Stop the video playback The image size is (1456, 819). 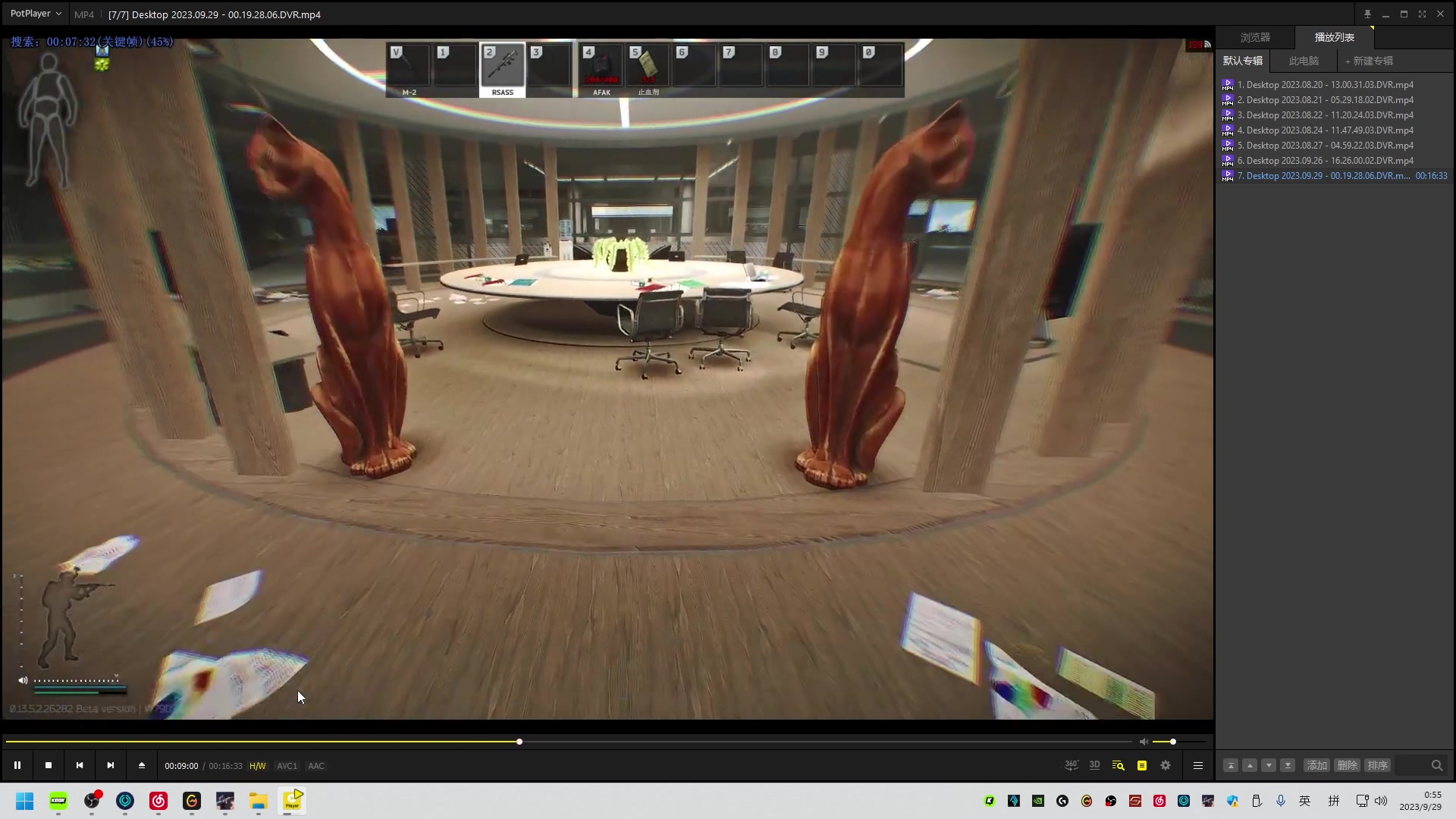(x=49, y=765)
